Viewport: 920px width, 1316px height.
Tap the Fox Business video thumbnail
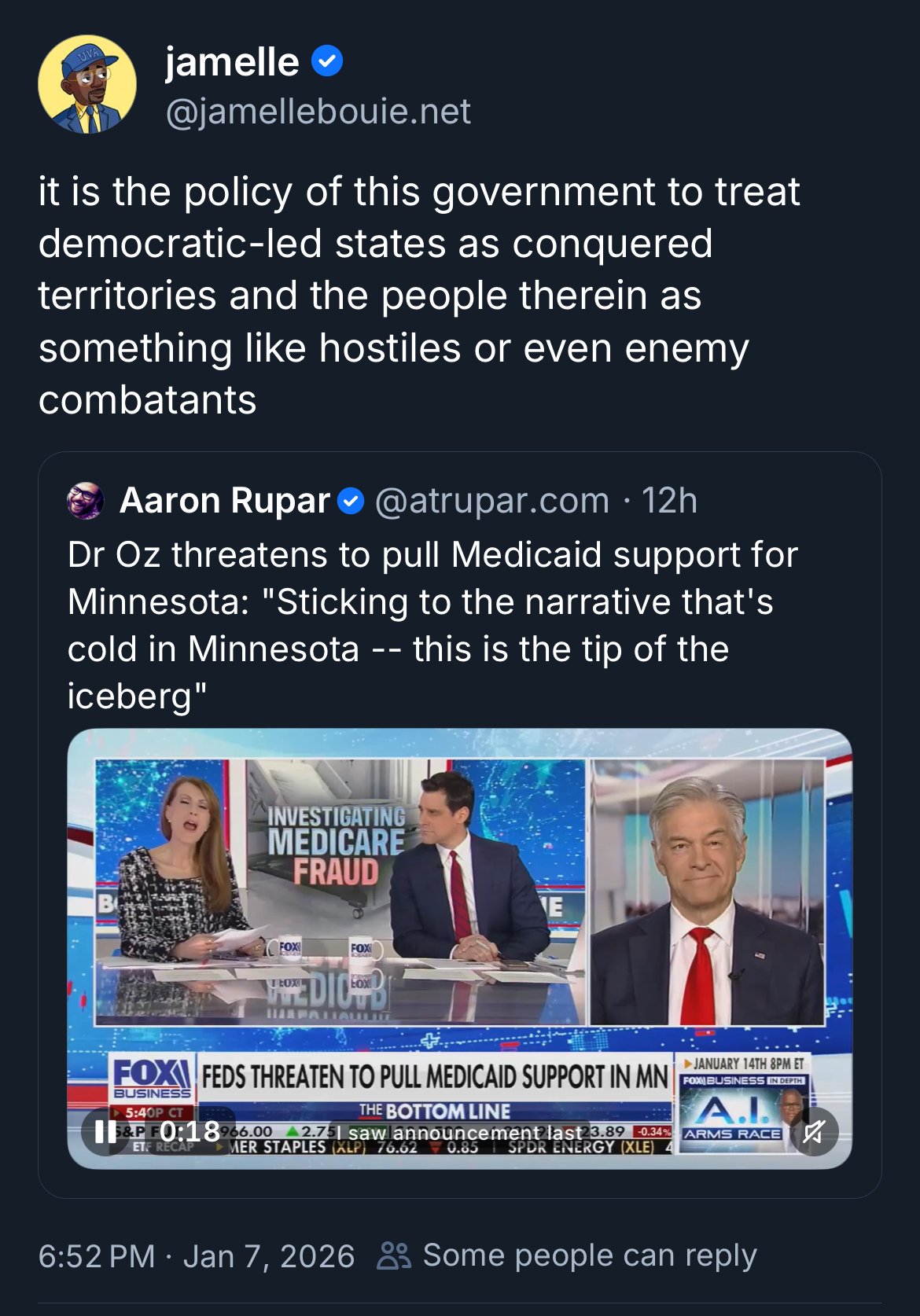pyautogui.click(x=460, y=949)
